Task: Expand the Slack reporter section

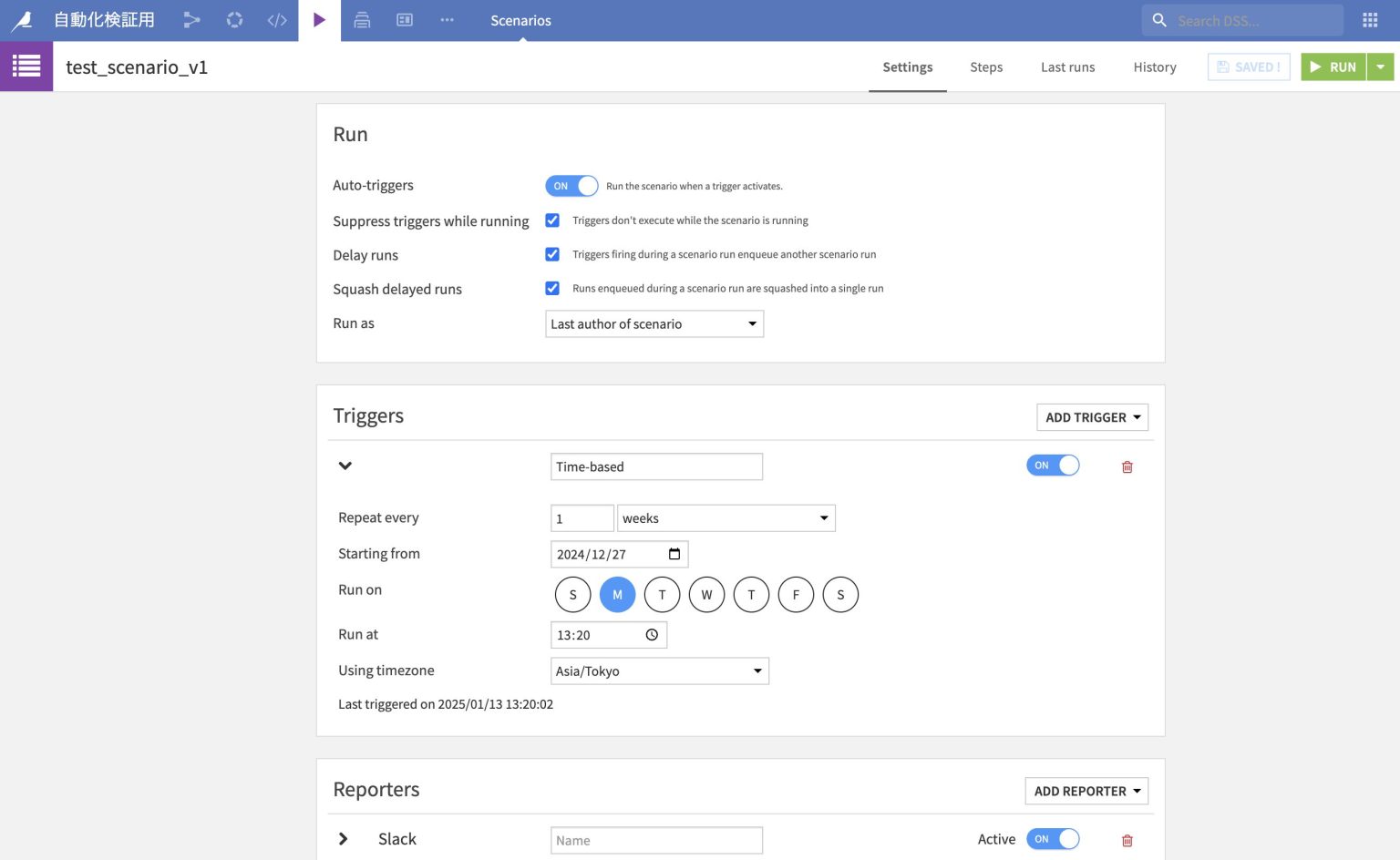Action: click(x=344, y=839)
